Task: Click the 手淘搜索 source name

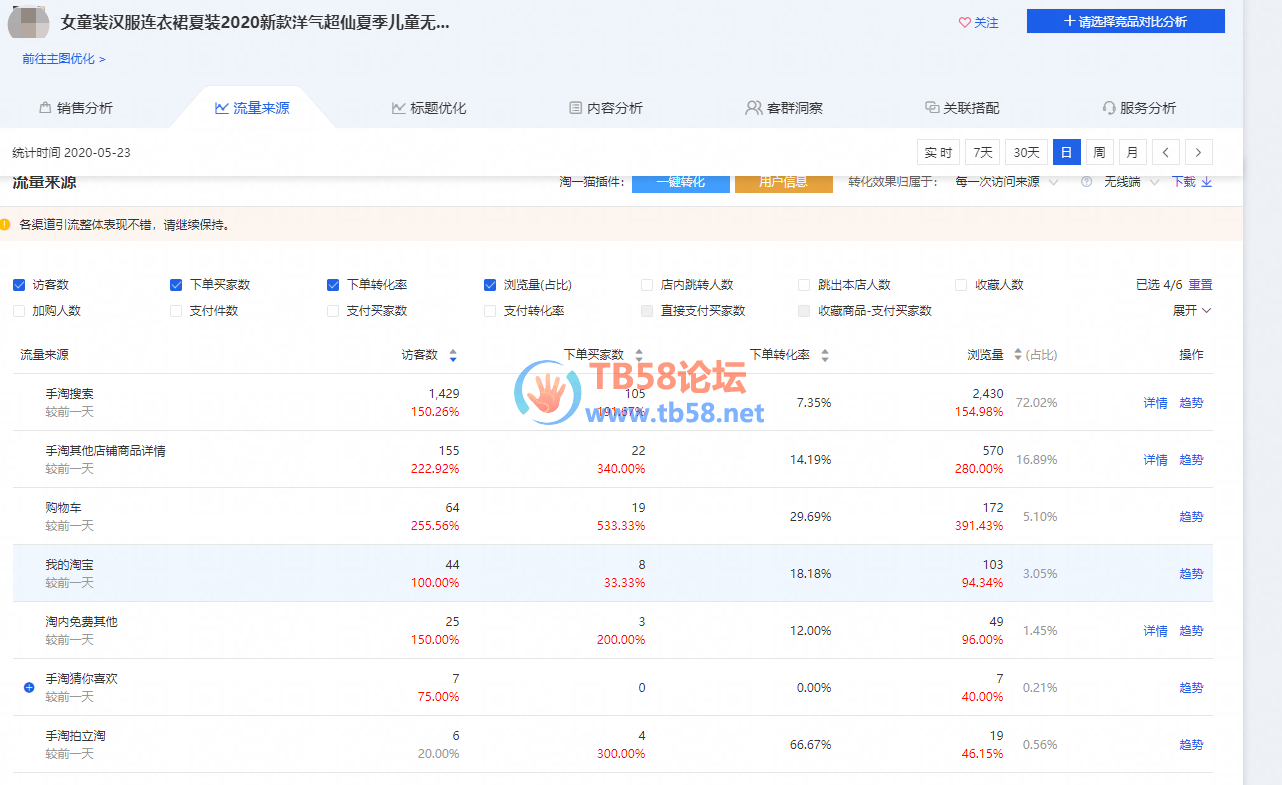Action: pos(69,394)
